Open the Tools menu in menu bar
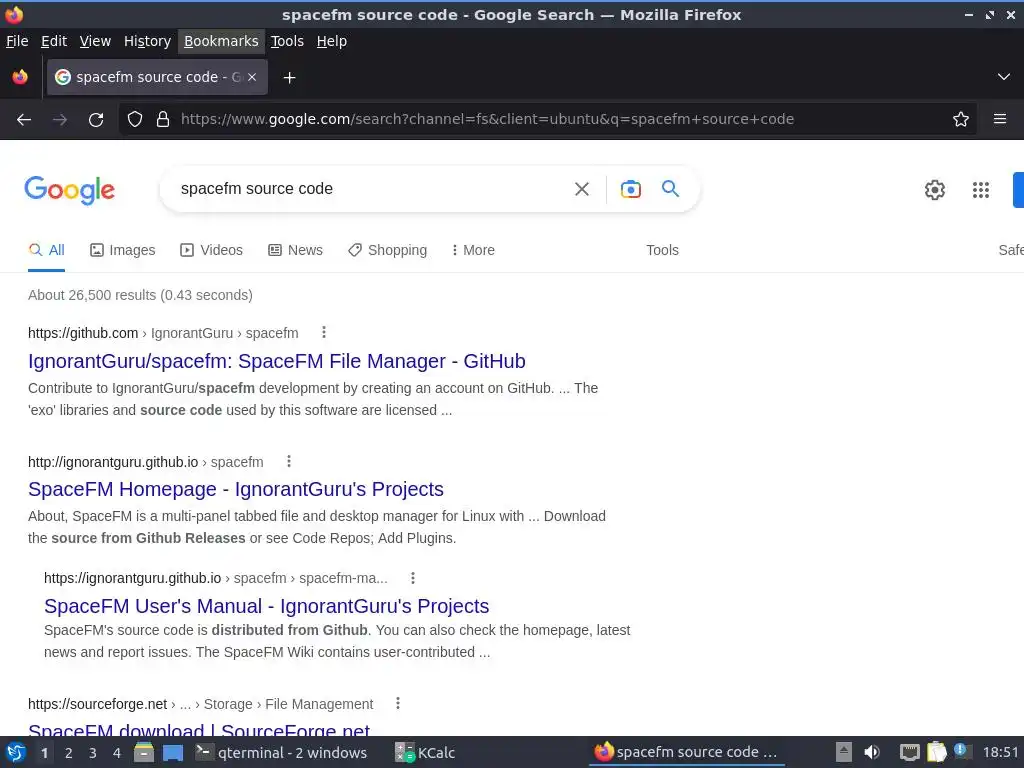Screen dimensions: 1024x768 click(x=287, y=41)
